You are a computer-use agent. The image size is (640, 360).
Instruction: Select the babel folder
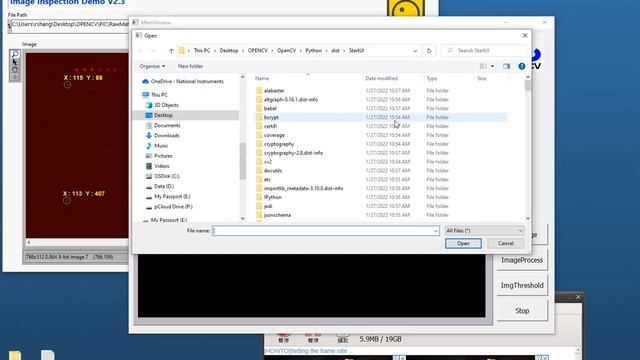[x=270, y=109]
